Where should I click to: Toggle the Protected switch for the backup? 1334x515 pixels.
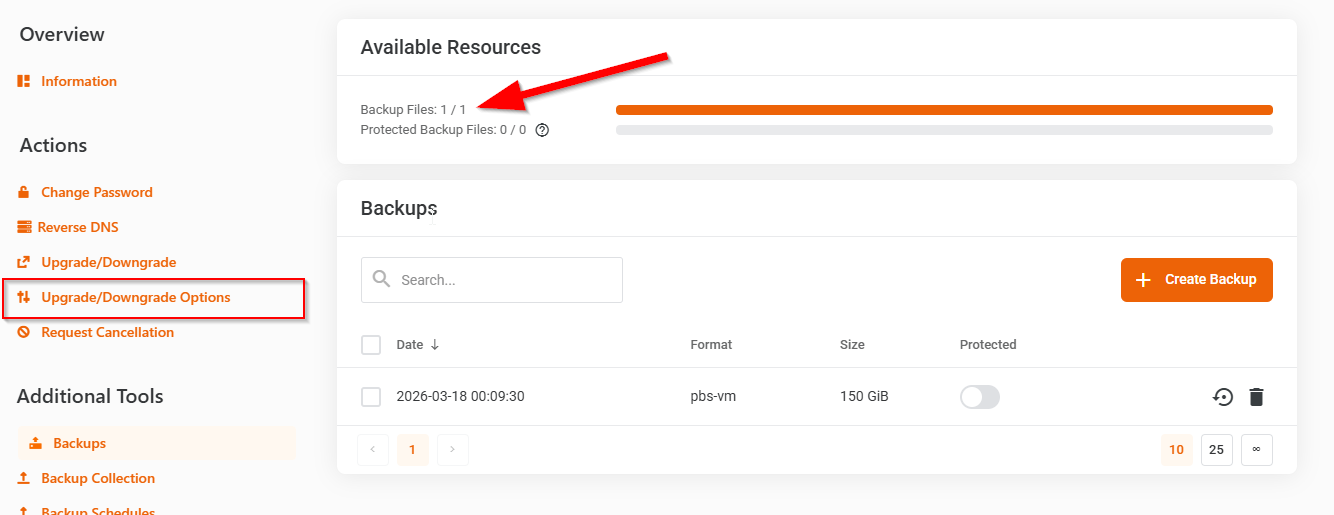979,397
